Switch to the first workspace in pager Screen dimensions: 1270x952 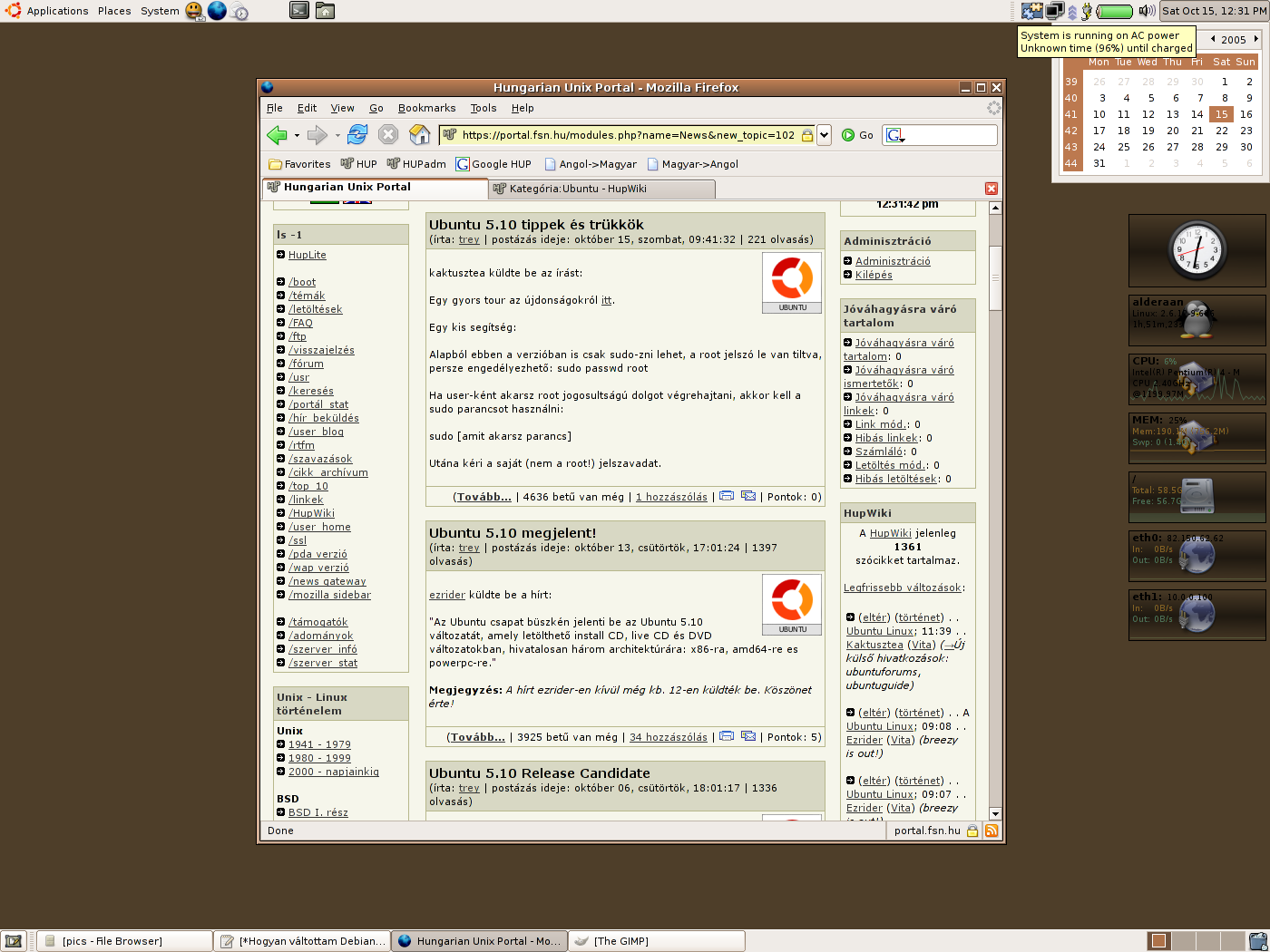(1158, 941)
